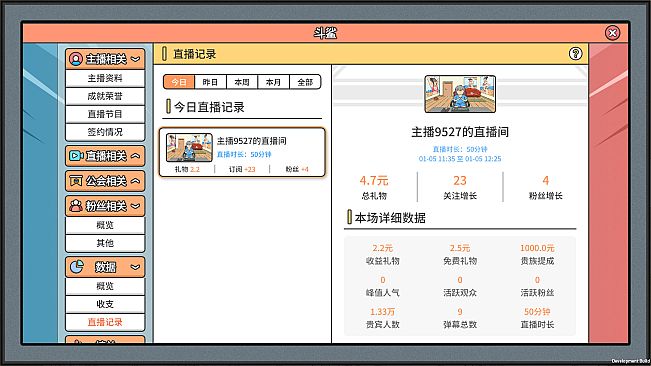Click the 2.2元 收益礼物 value
This screenshot has height=366, width=651.
[382, 248]
